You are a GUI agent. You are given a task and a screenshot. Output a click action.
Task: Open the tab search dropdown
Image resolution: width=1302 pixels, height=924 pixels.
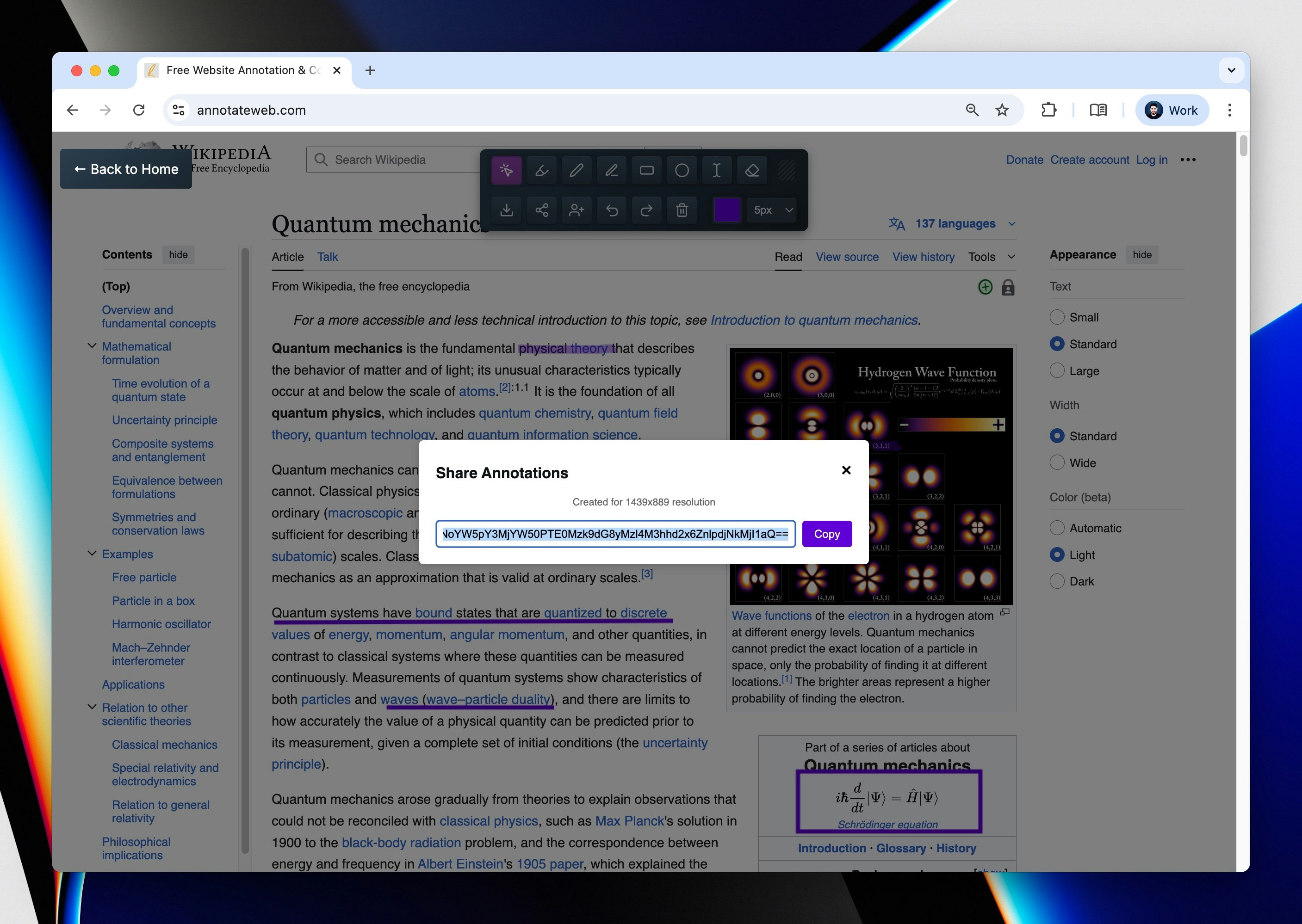[1231, 71]
